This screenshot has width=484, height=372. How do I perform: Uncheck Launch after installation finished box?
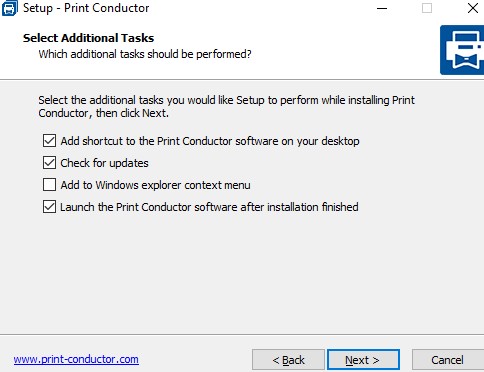[x=49, y=207]
